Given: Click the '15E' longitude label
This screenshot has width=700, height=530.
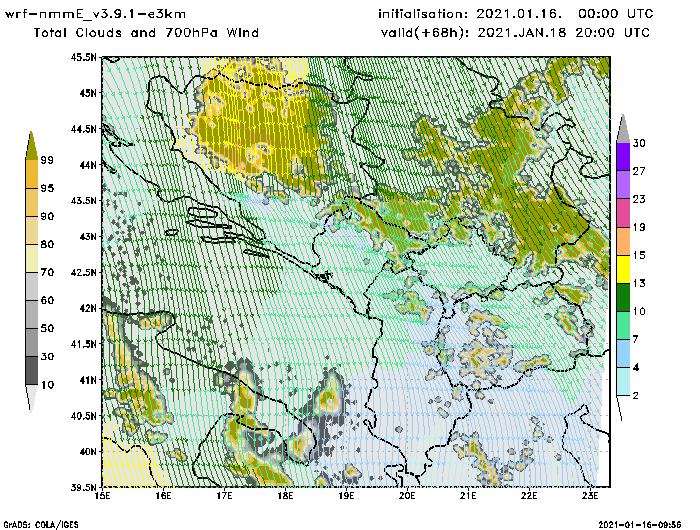Looking at the screenshot, I should [102, 496].
